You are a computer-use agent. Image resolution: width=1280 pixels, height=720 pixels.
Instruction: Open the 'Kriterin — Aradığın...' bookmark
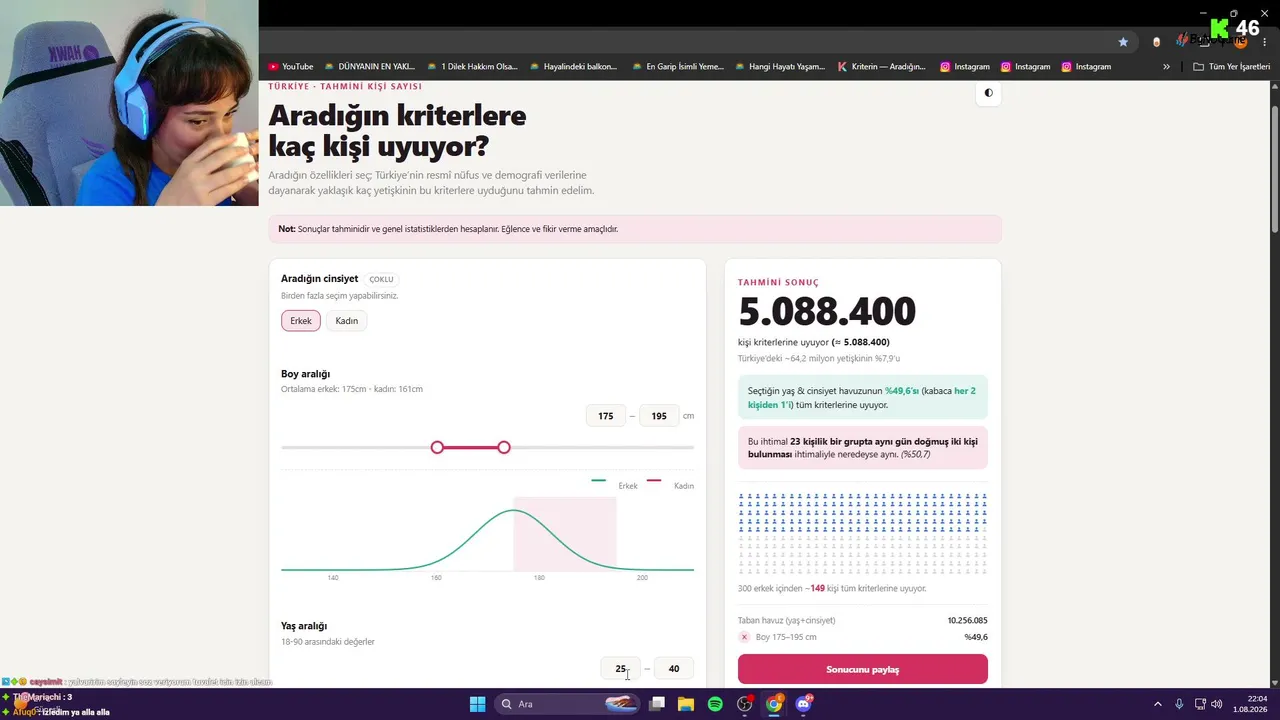point(881,67)
